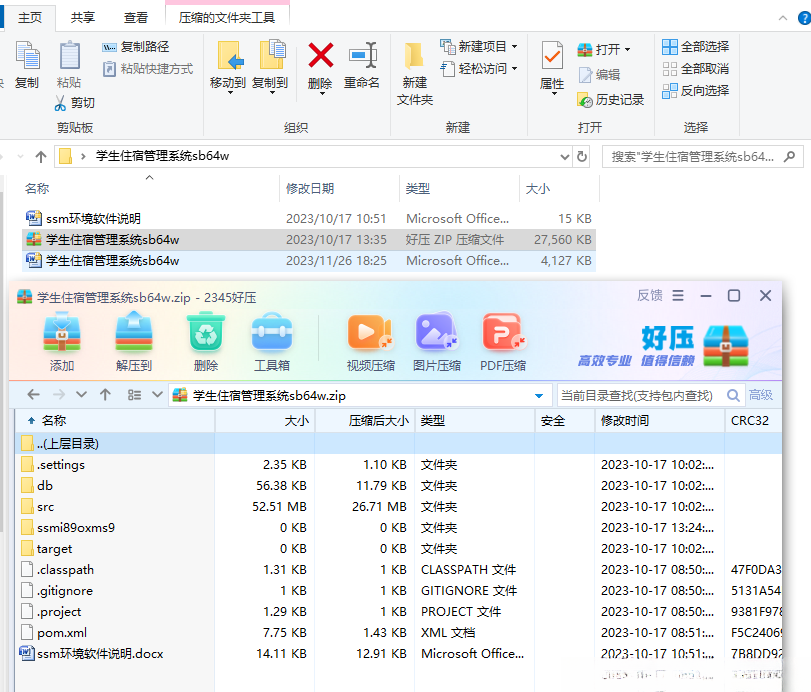Select the ssmi89oxms9 folder
The width and height of the screenshot is (811, 692).
coord(399,528)
